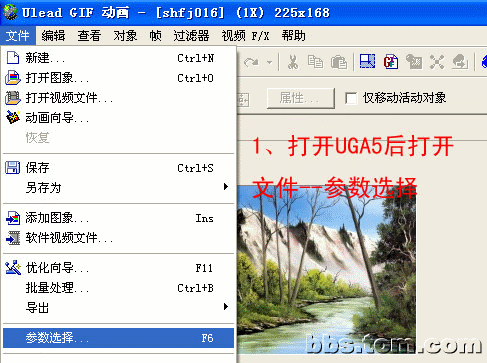
Task: Click the Copy toolbar icon
Action: point(315,62)
